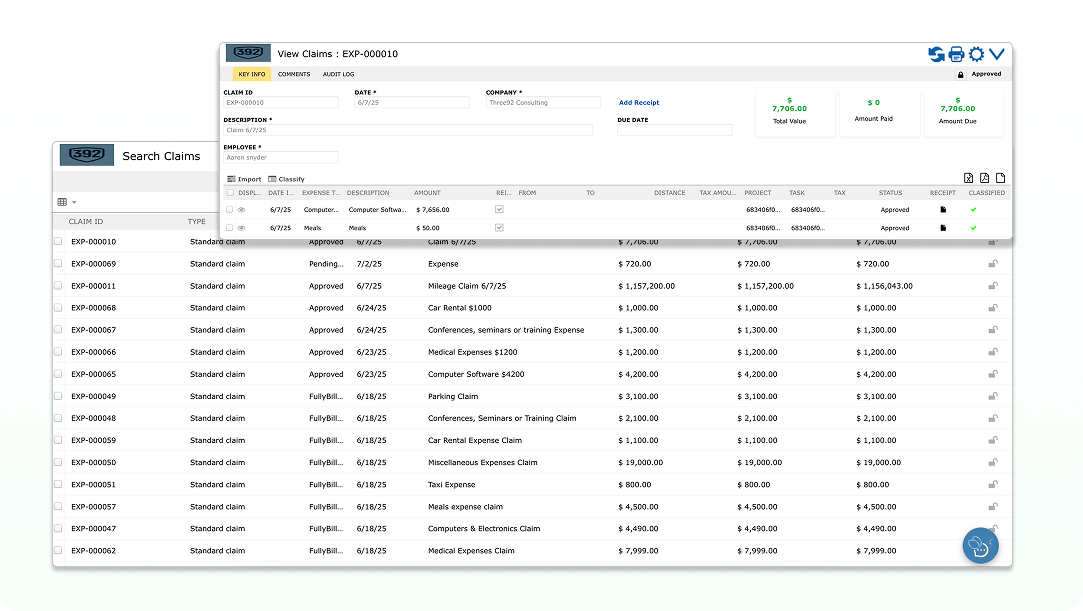Toggle display eye icon for Meals line
Image resolution: width=1083 pixels, height=611 pixels.
(x=242, y=228)
